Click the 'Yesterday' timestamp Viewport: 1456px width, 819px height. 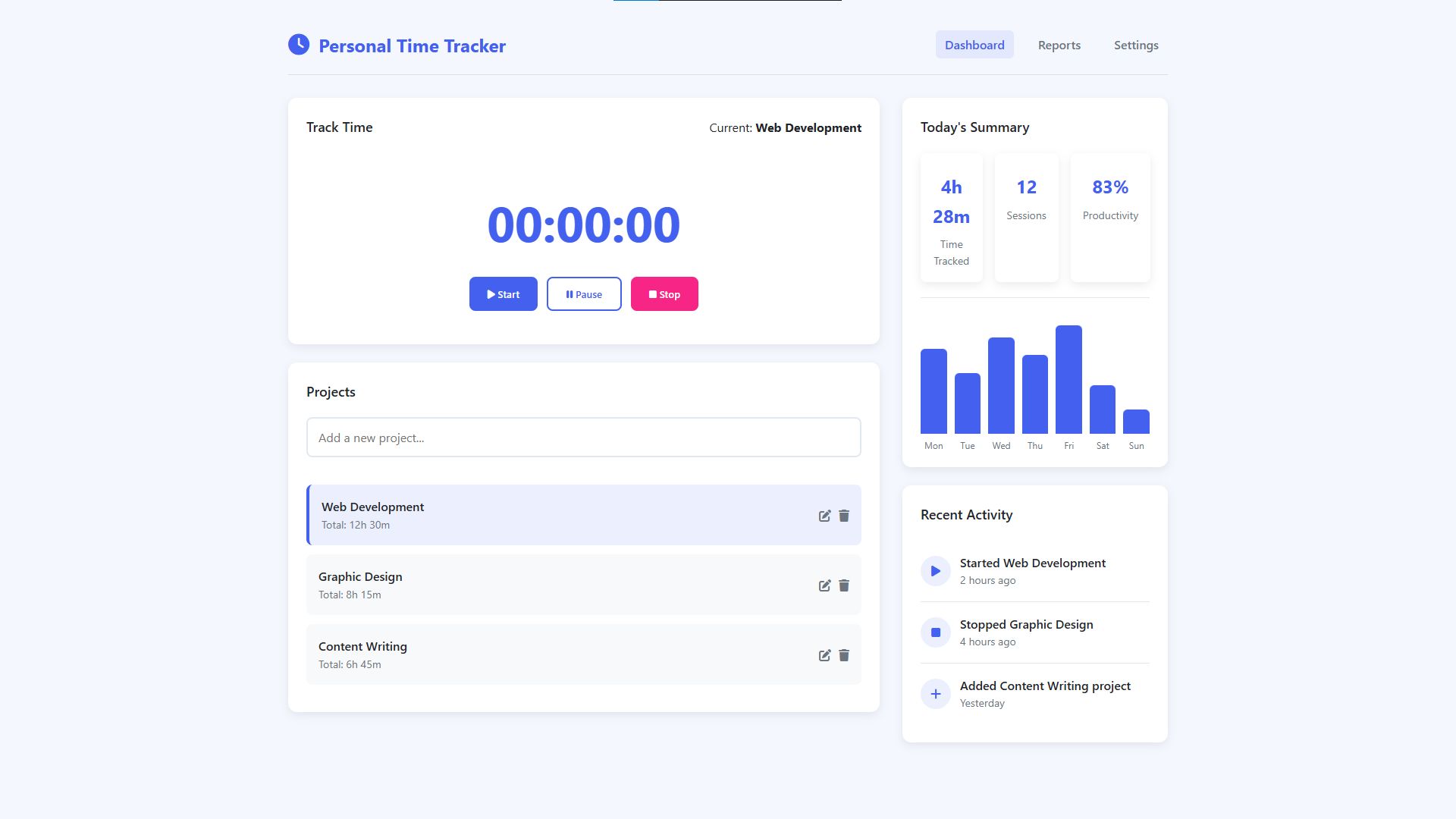[x=982, y=703]
